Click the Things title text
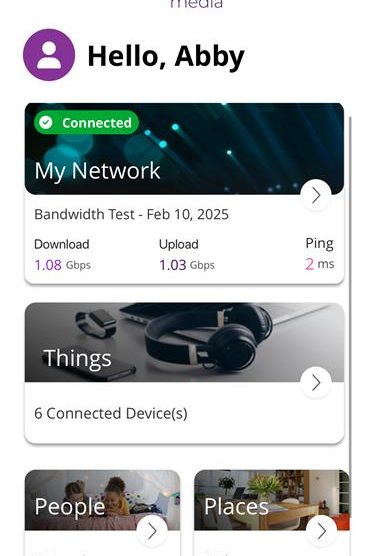The image size is (368, 556). pos(77,358)
